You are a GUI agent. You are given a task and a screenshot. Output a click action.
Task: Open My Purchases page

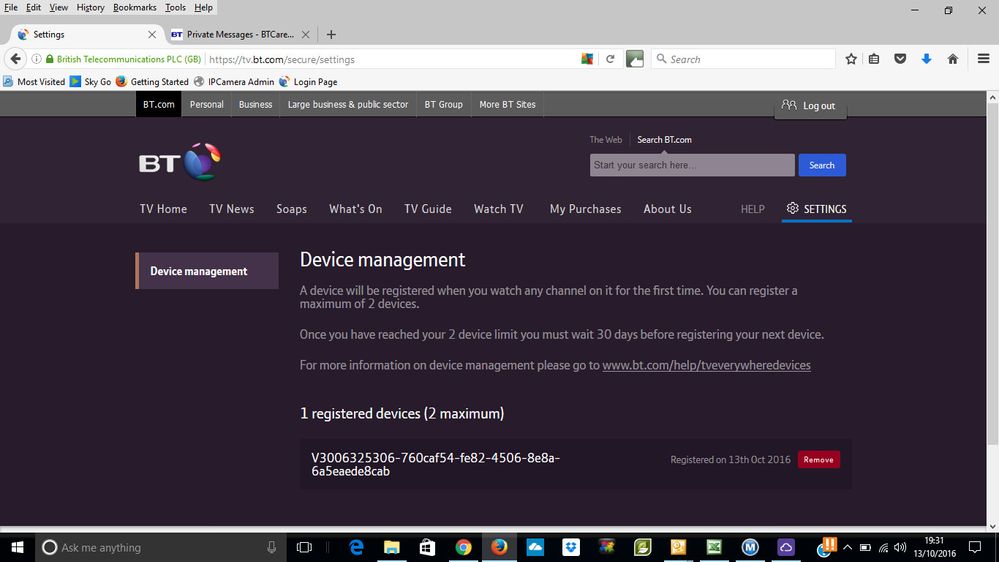coord(585,209)
